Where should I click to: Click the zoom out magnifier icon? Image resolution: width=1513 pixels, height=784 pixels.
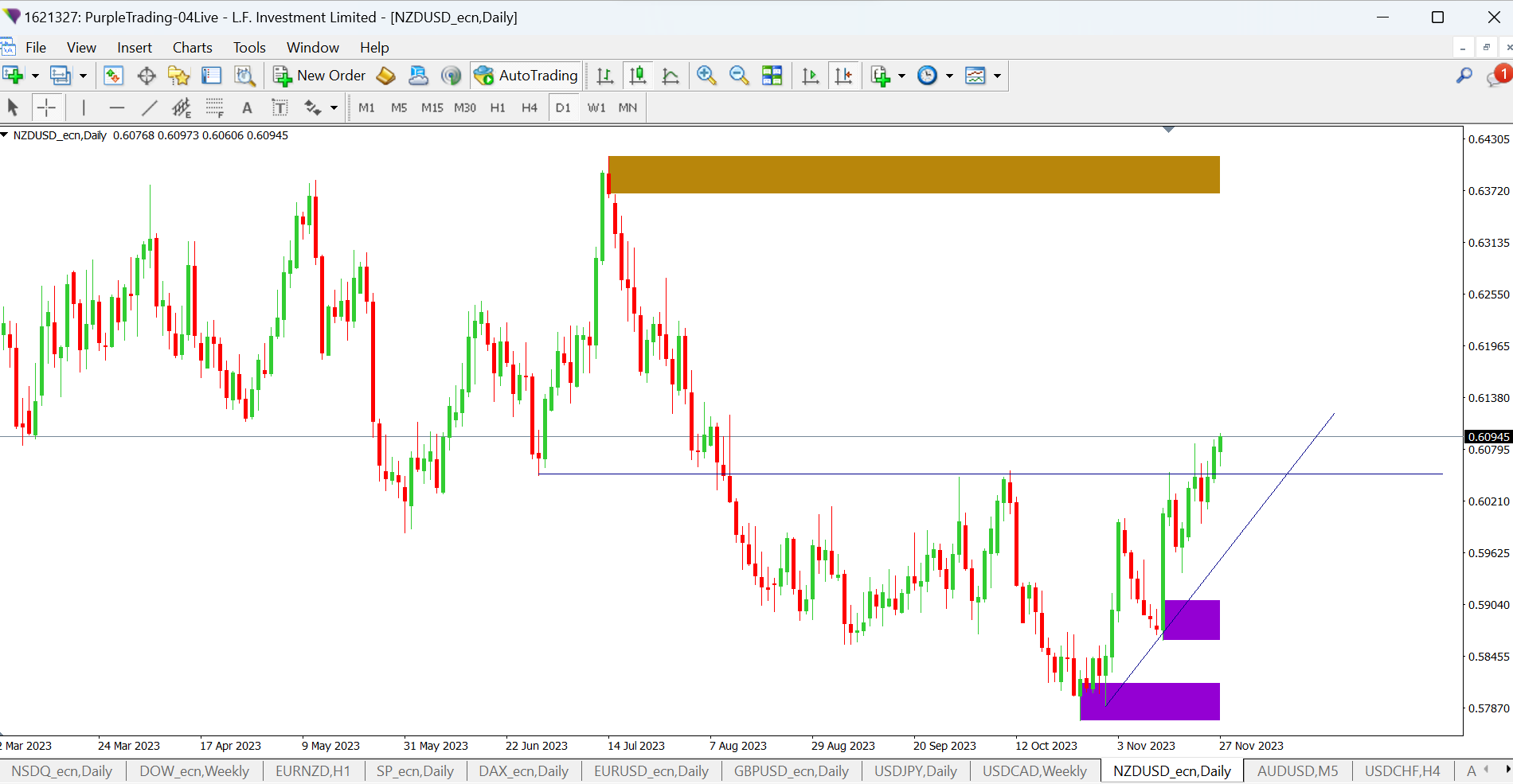pos(739,76)
